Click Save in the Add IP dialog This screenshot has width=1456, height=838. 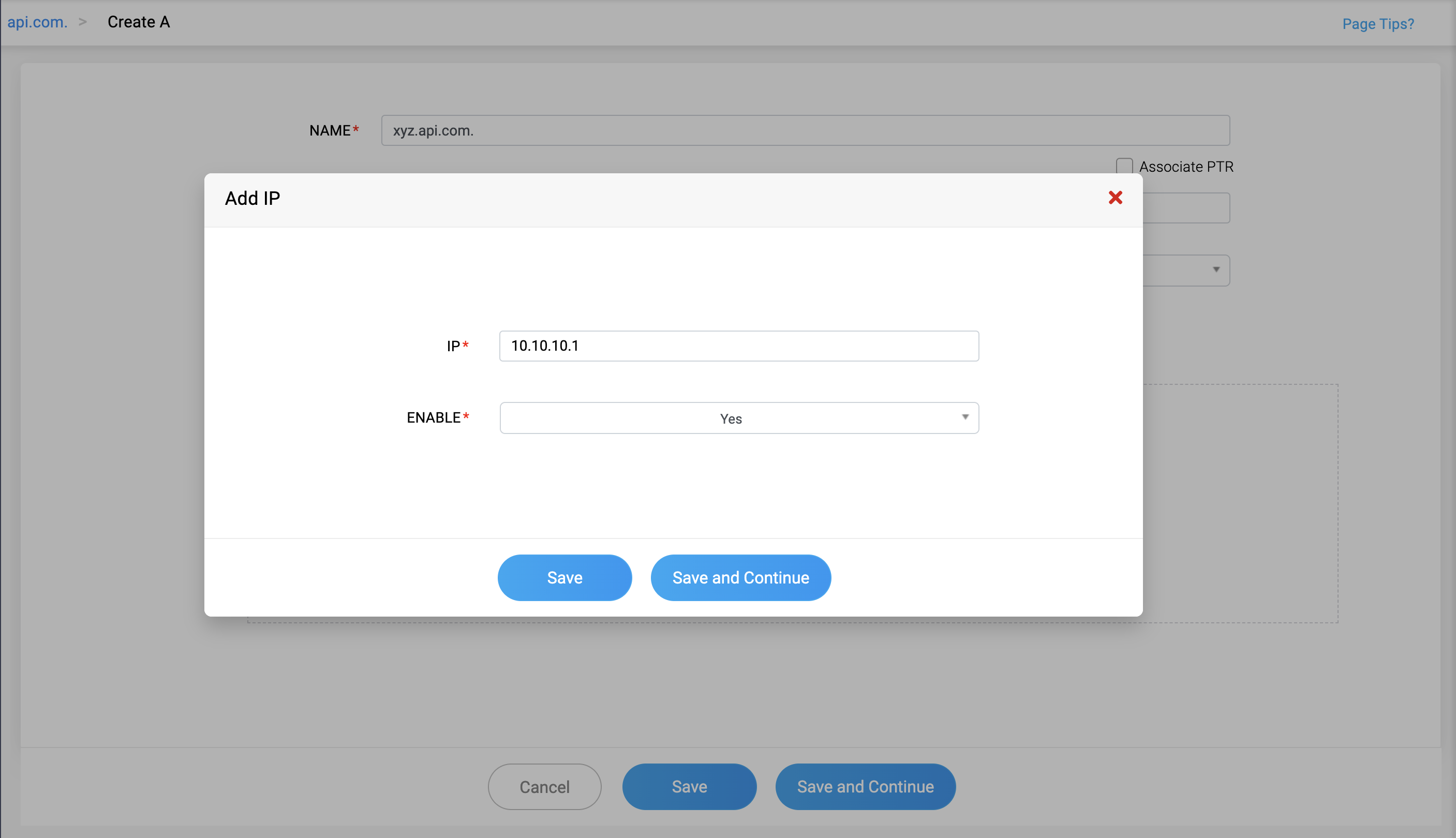(x=564, y=578)
